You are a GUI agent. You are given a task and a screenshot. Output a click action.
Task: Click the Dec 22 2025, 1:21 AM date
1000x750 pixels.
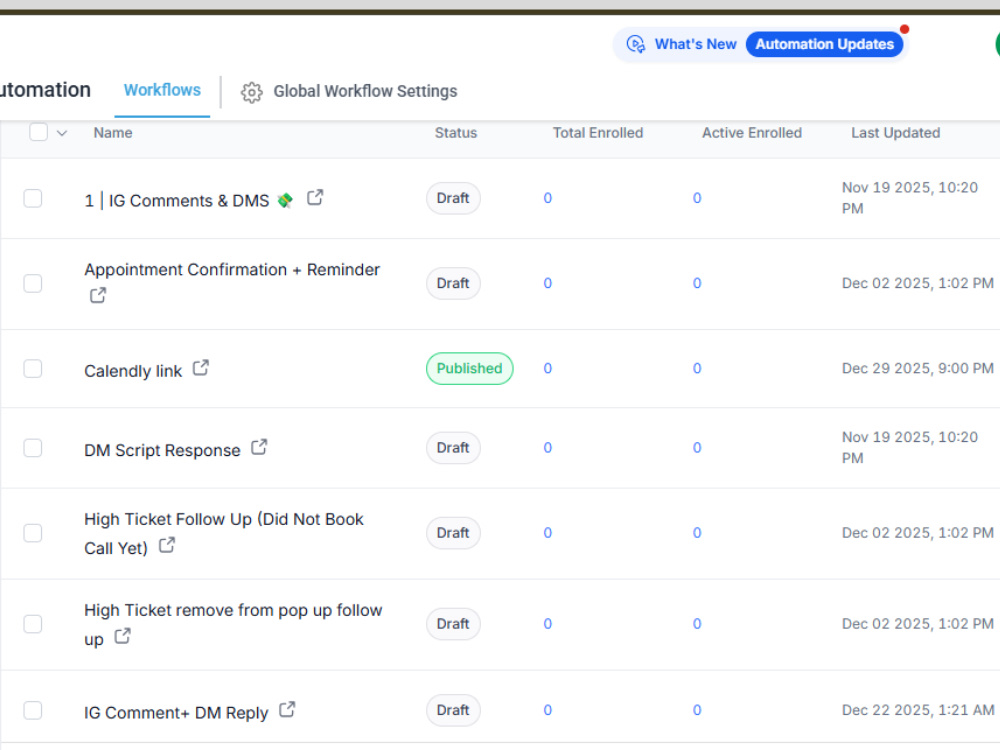[x=918, y=710]
